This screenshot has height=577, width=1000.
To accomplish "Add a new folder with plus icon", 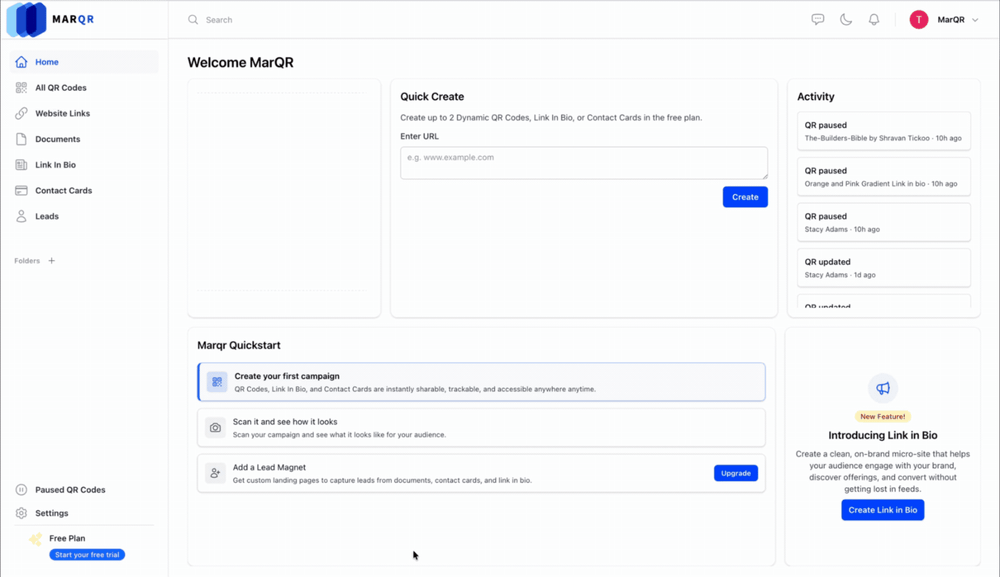I will click(52, 261).
